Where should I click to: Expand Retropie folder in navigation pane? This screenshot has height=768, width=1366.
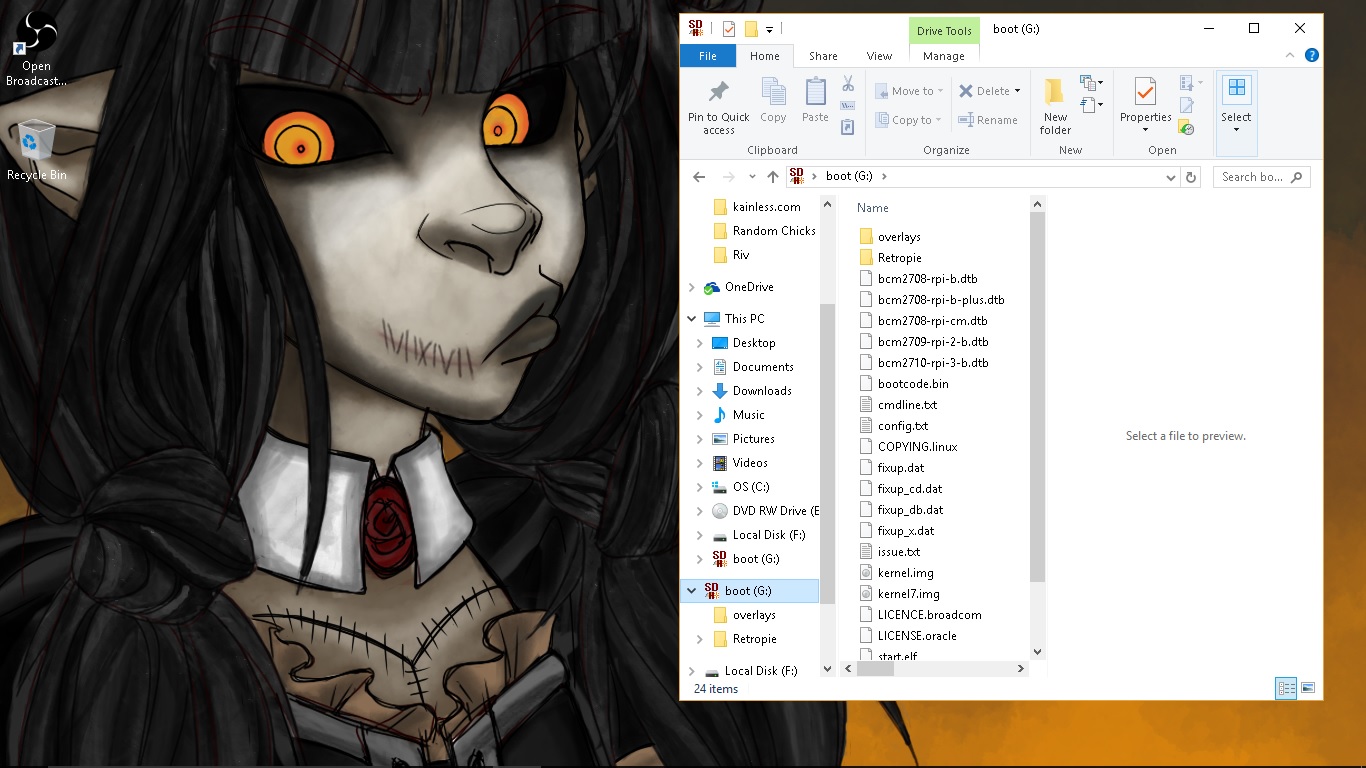700,639
